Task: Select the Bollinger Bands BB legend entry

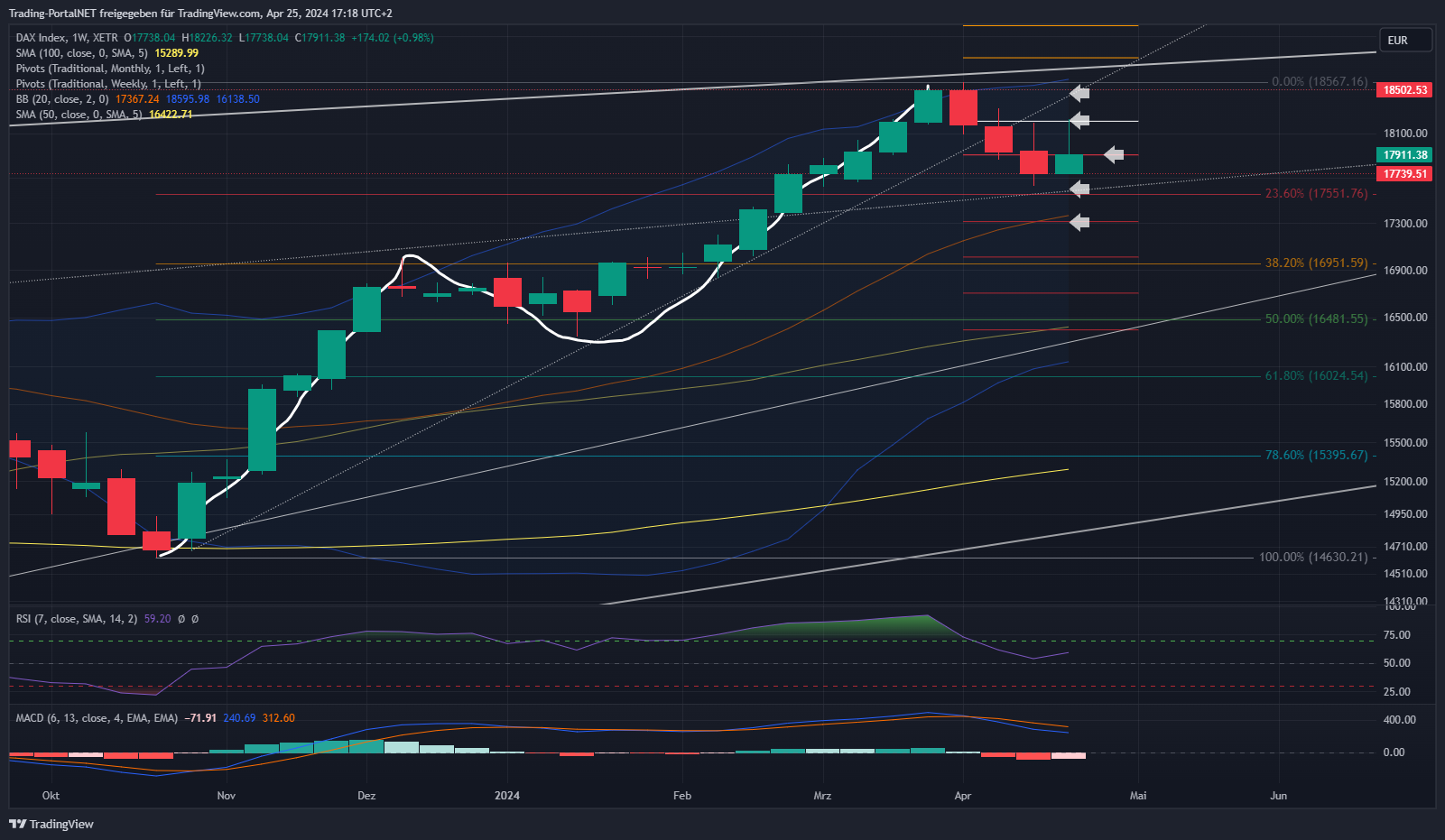Action: [61, 99]
